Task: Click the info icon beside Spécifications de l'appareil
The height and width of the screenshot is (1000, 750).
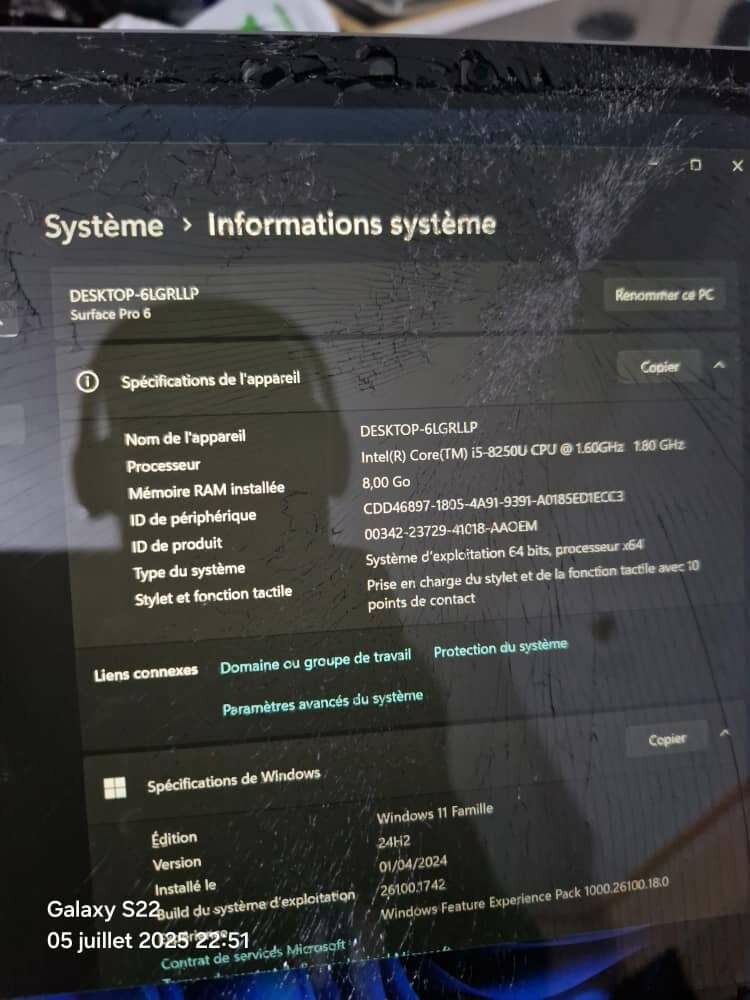Action: (87, 382)
